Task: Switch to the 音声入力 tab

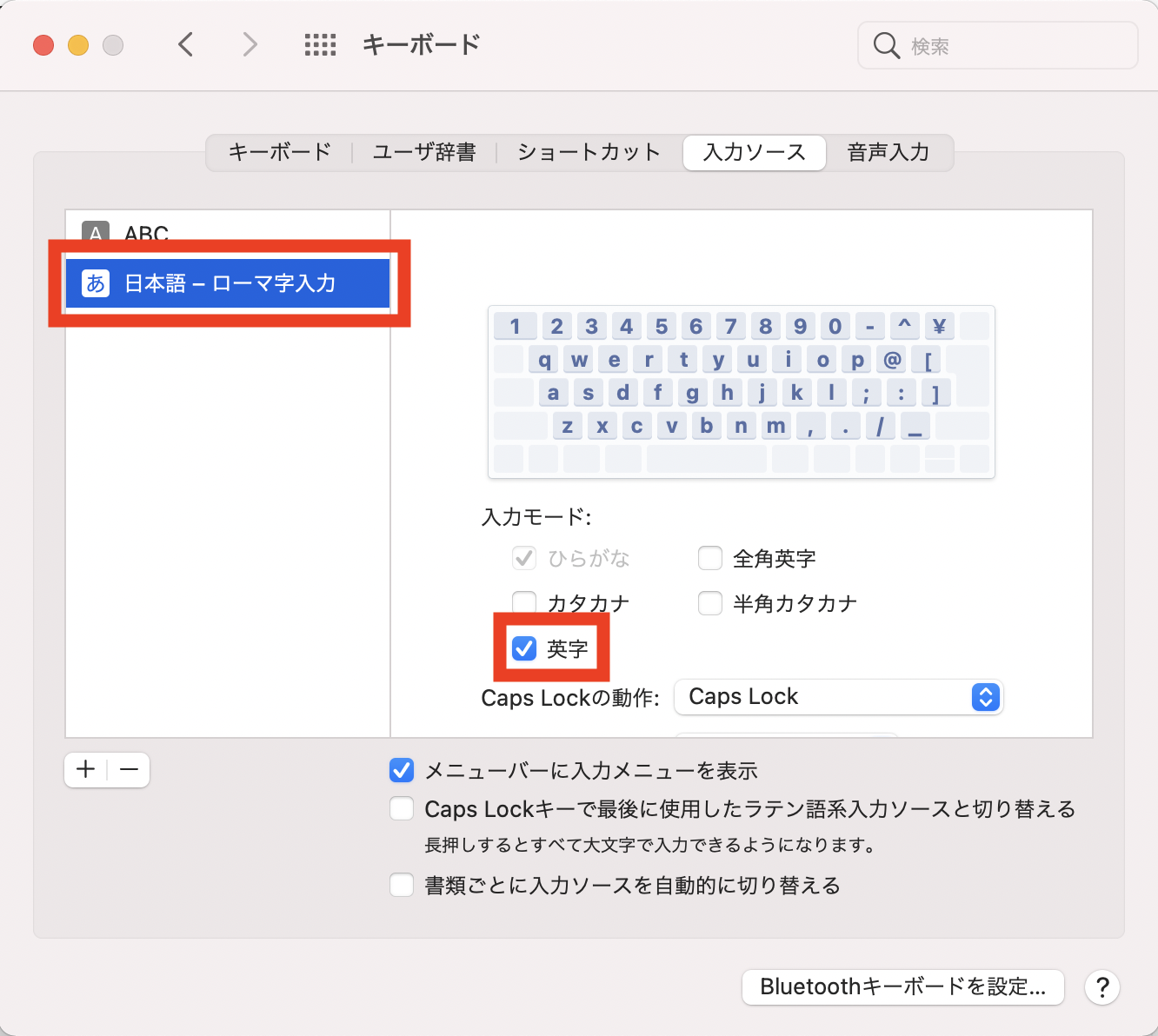Action: pos(888,152)
